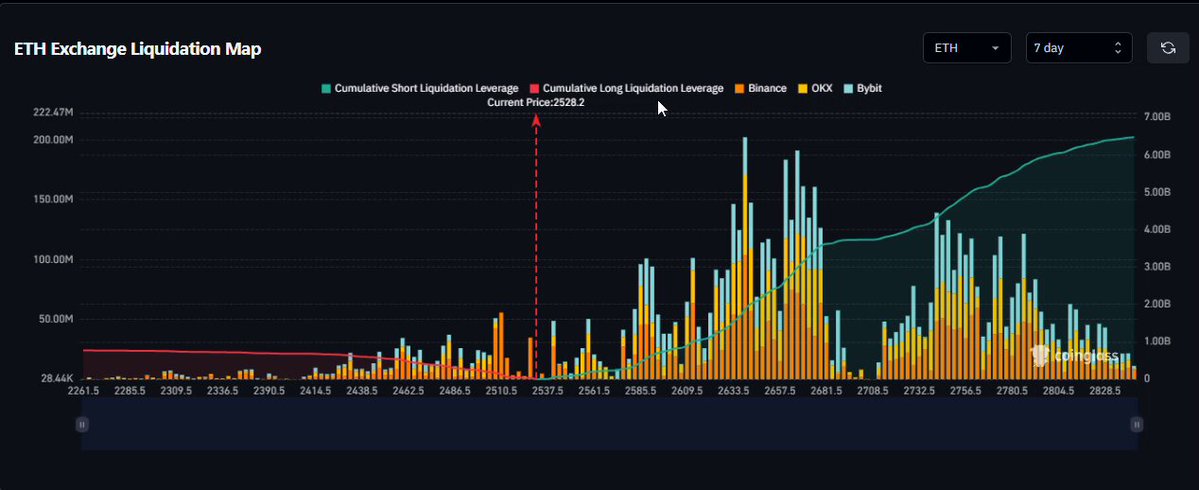Click the Current Price:2528.2 label

click(536, 102)
